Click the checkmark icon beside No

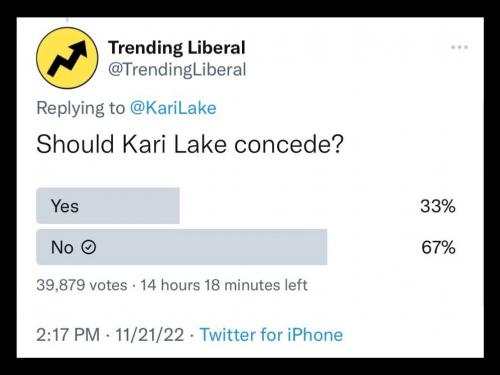tap(89, 247)
